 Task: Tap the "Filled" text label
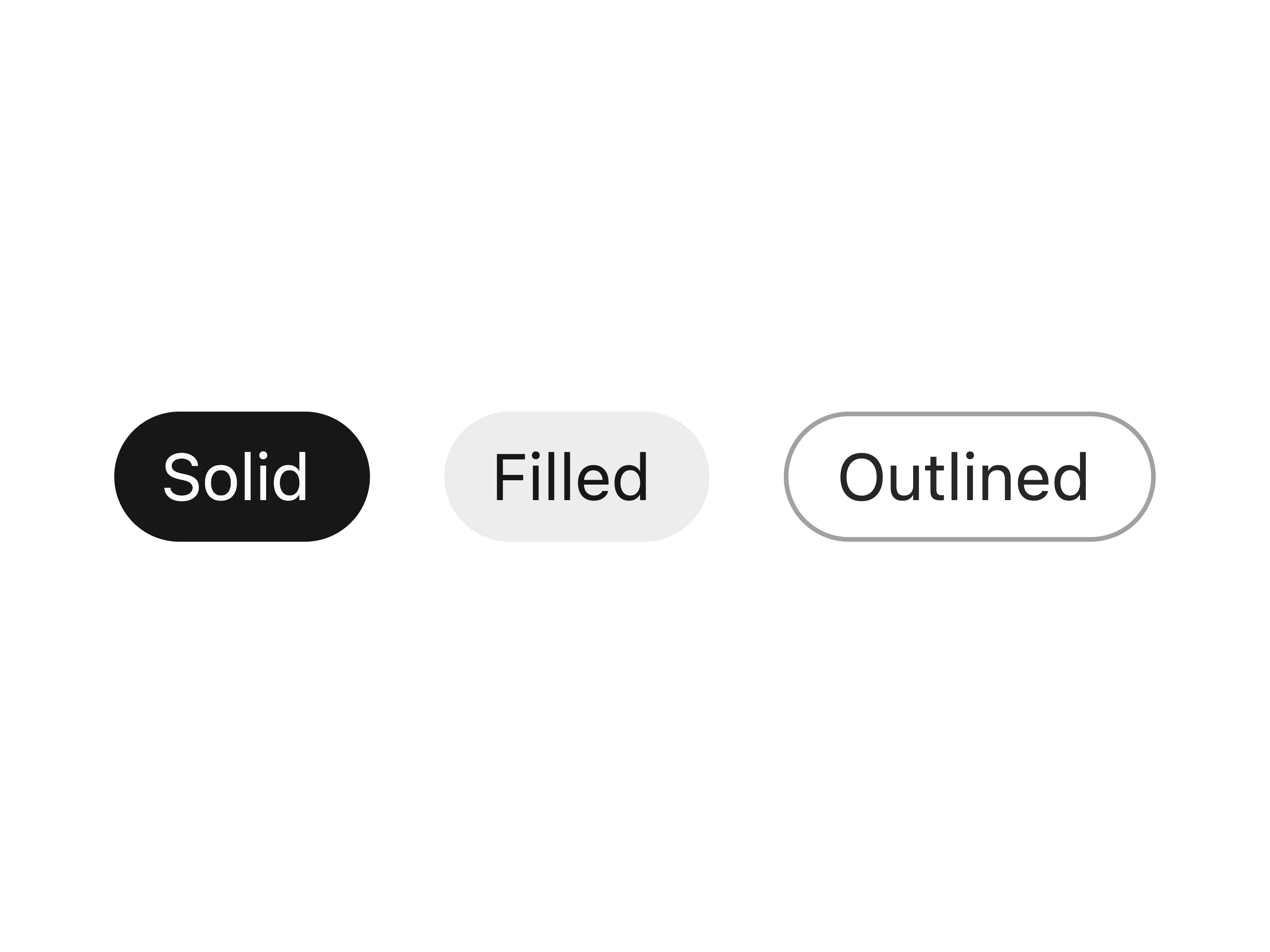point(571,476)
